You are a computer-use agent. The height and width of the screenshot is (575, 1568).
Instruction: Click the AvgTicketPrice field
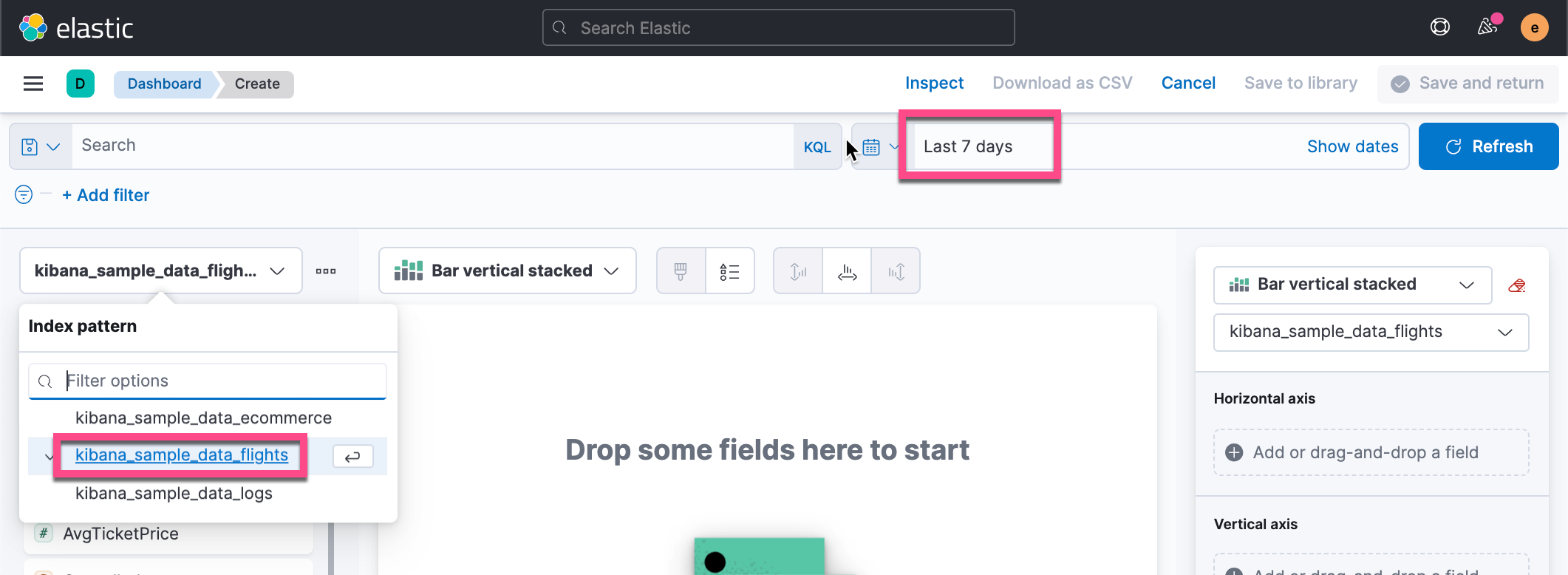click(168, 534)
